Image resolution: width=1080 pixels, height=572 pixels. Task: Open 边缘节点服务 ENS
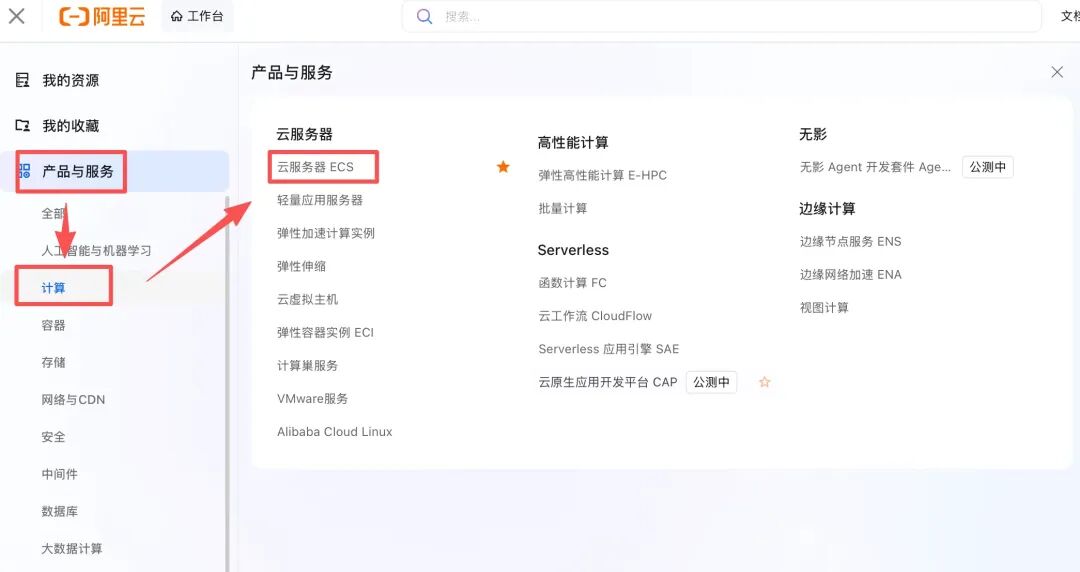pos(850,241)
